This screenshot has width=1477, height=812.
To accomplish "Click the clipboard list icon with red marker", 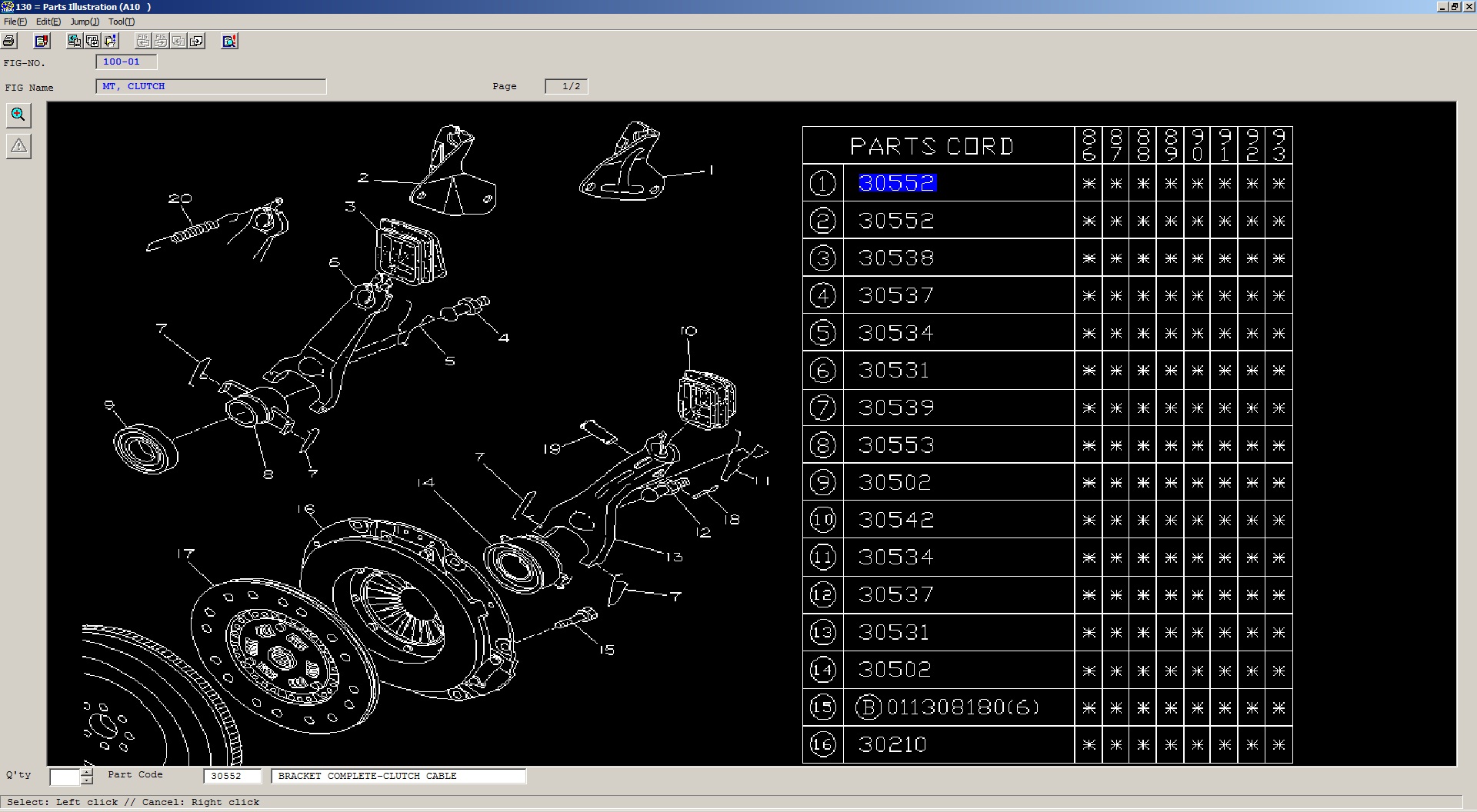I will (42, 42).
